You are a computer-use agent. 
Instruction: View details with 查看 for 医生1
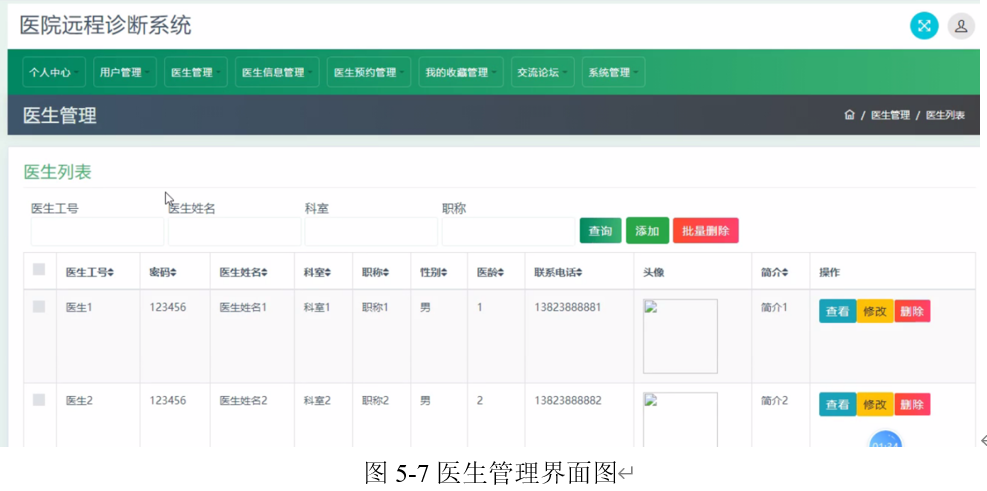point(837,311)
